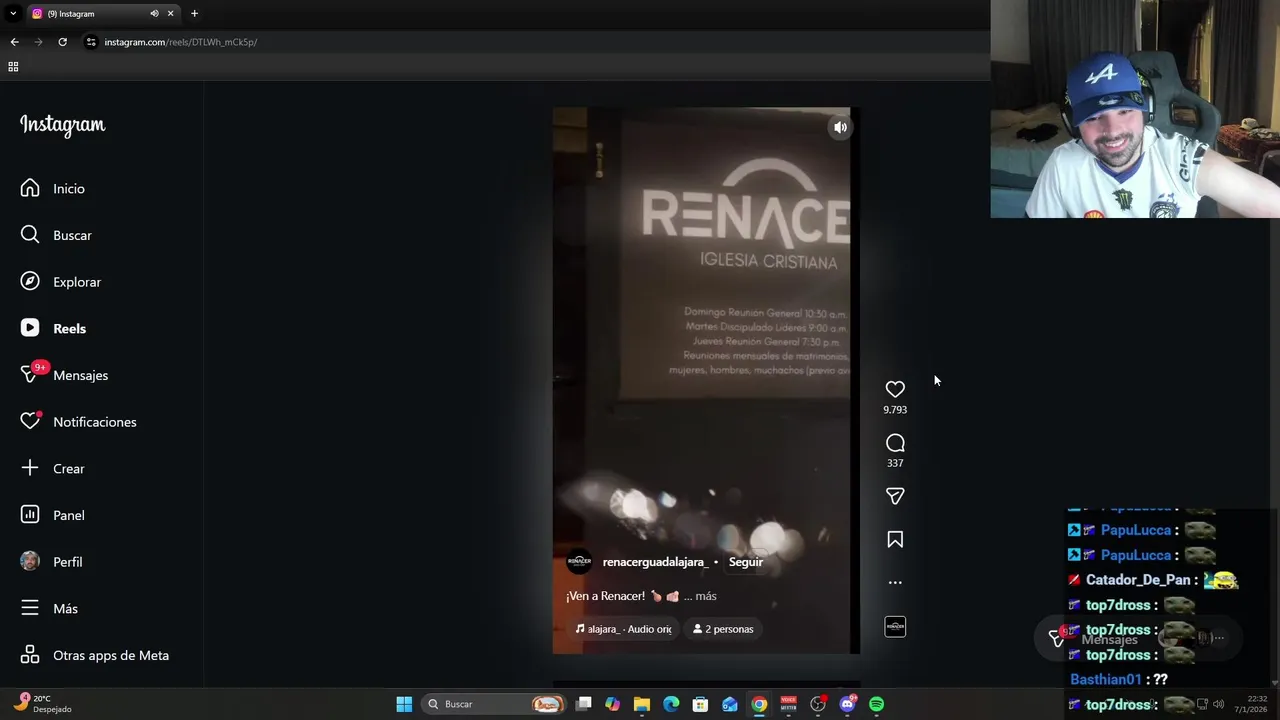This screenshot has height=720, width=1280.
Task: Click the 337 comments count
Action: tap(895, 463)
